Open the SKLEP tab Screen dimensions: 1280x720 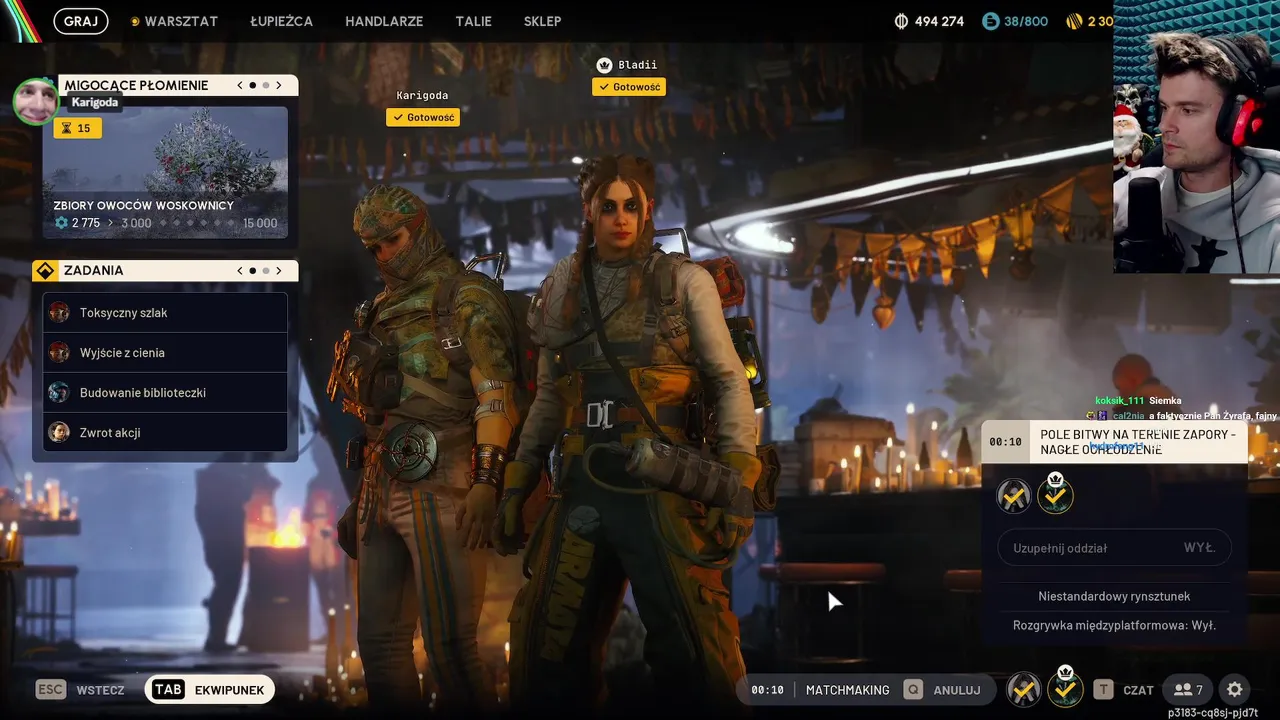click(542, 21)
